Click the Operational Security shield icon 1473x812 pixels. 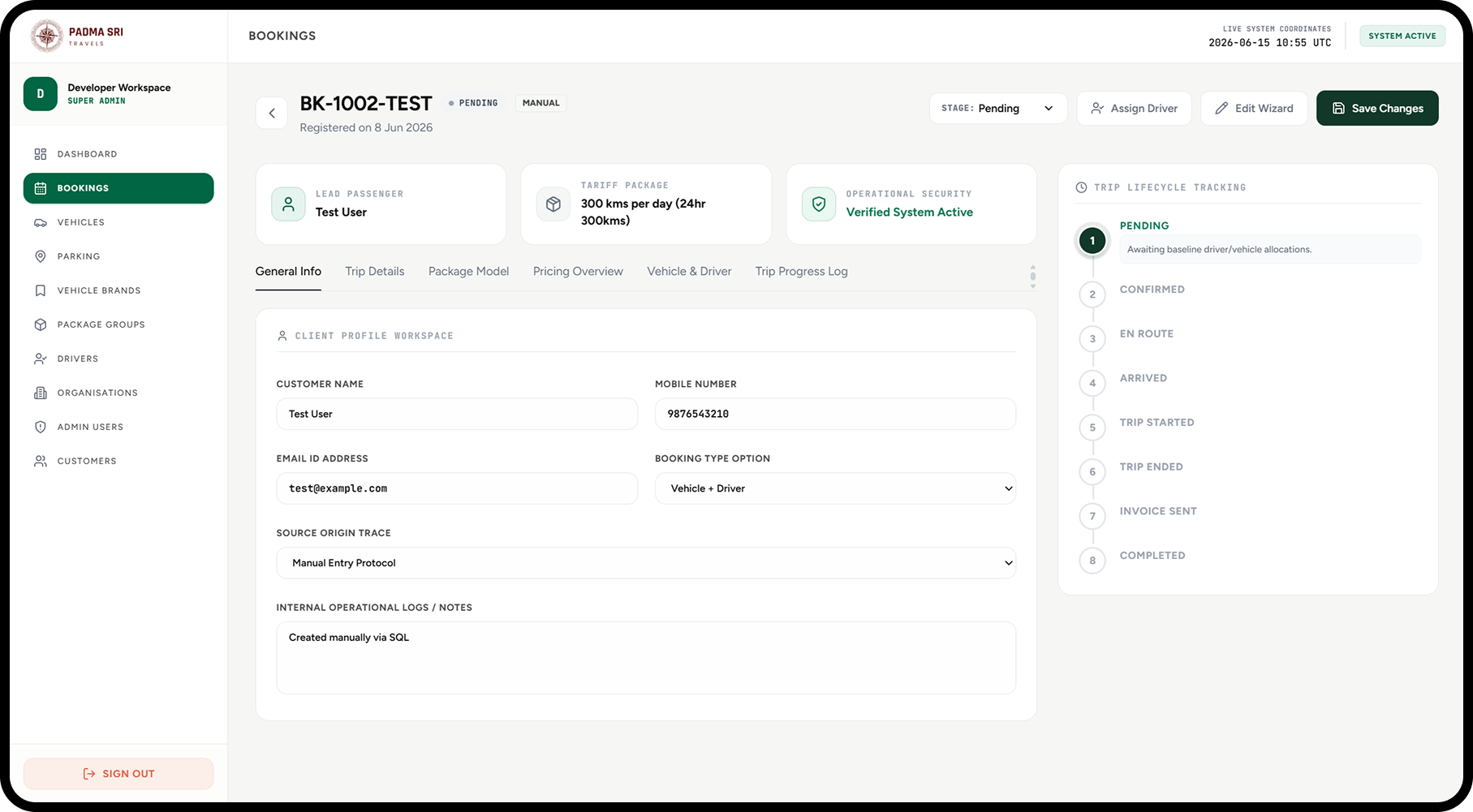pos(819,204)
